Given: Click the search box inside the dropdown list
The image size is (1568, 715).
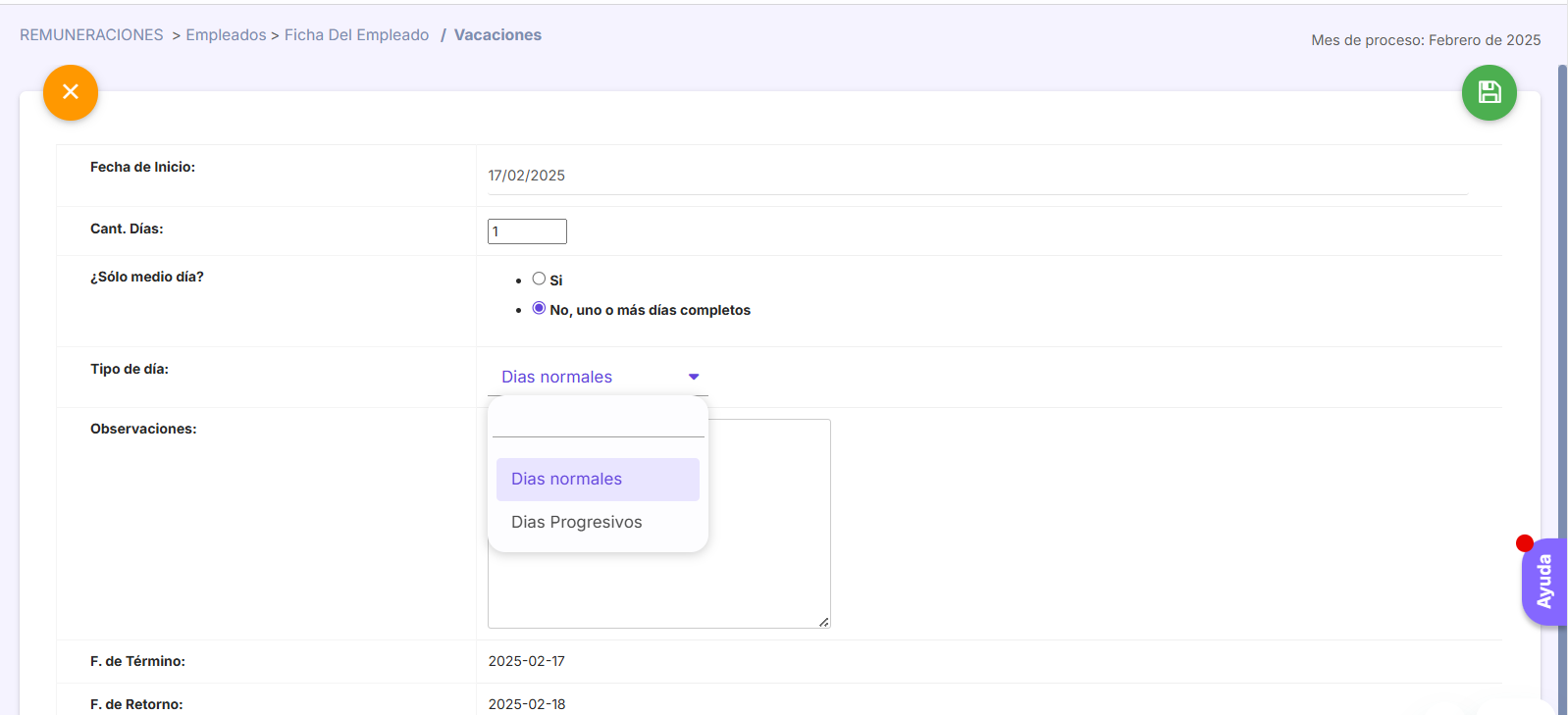Looking at the screenshot, I should tap(598, 423).
